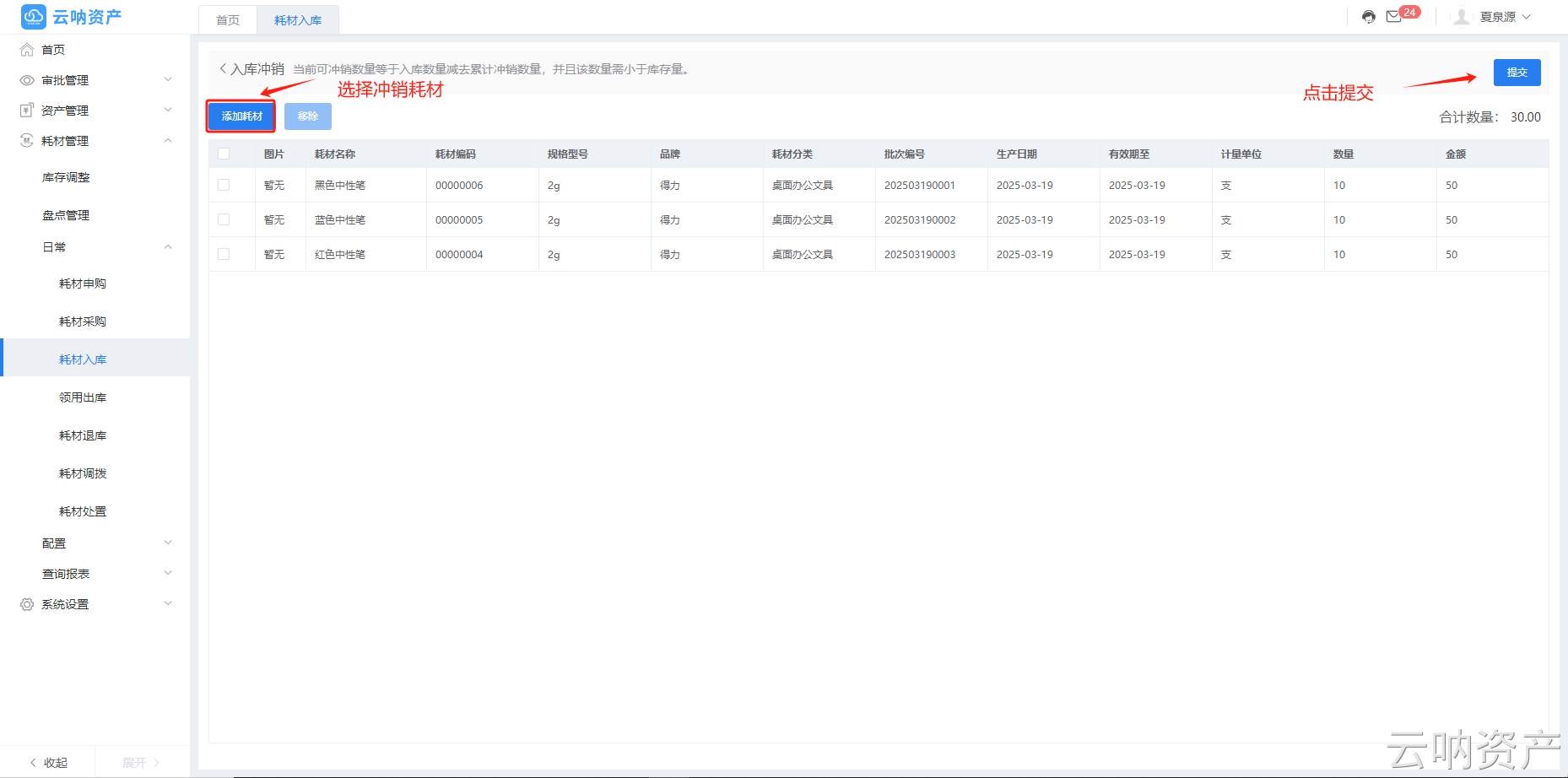
Task: Click the gear icon beside 系统设置
Action: 27,604
